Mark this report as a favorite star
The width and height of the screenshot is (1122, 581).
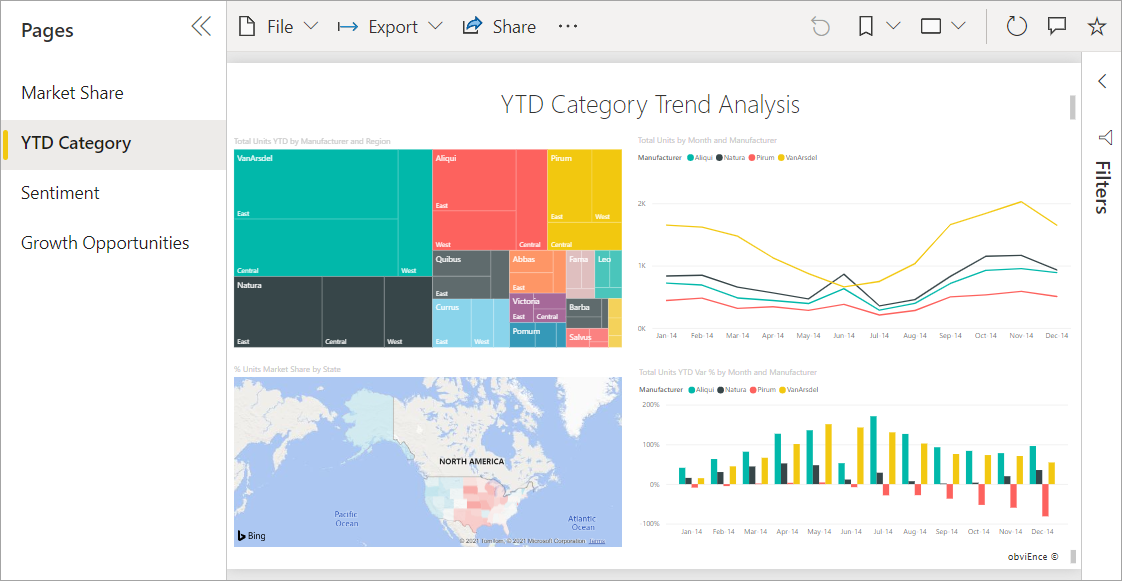coord(1097,26)
